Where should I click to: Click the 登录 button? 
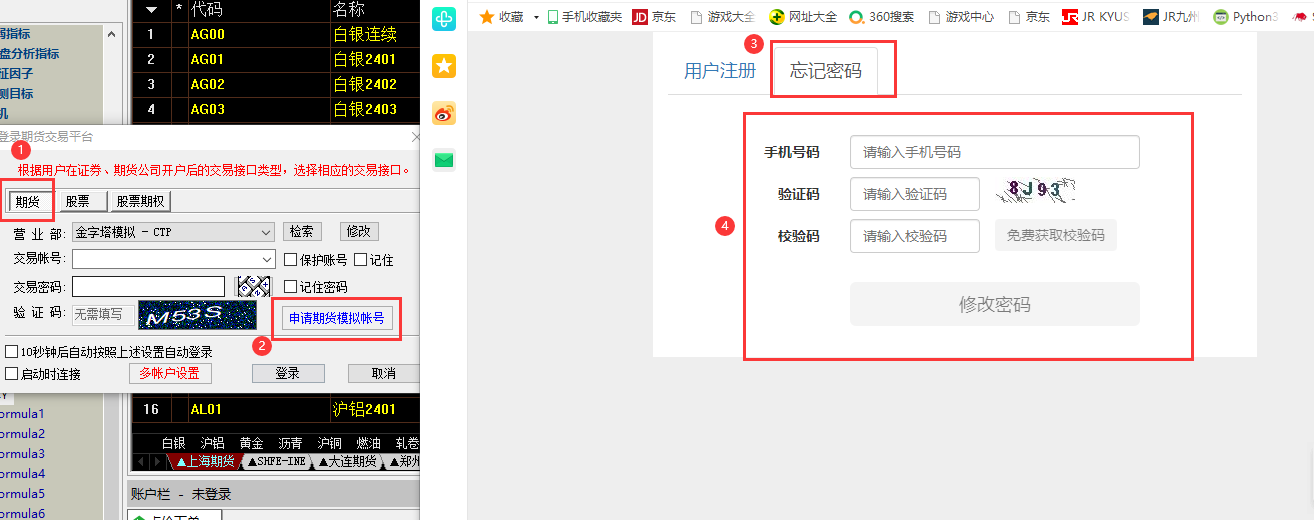(288, 374)
